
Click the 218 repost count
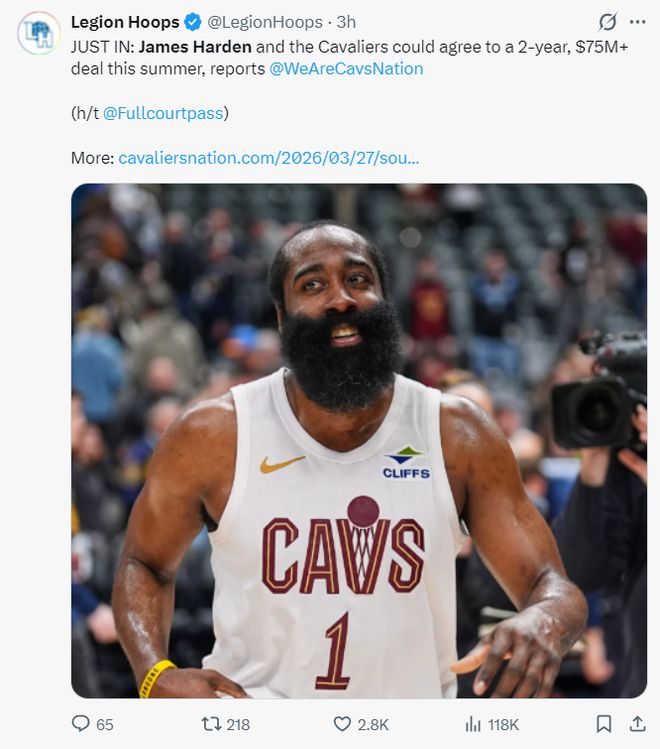(x=238, y=724)
